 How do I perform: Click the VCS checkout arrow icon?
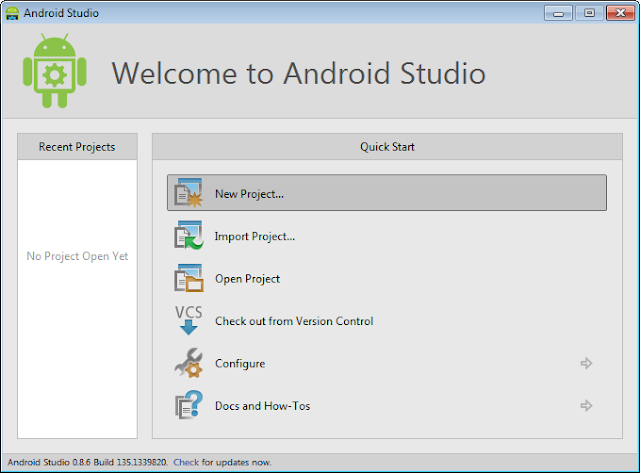pyautogui.click(x=189, y=320)
